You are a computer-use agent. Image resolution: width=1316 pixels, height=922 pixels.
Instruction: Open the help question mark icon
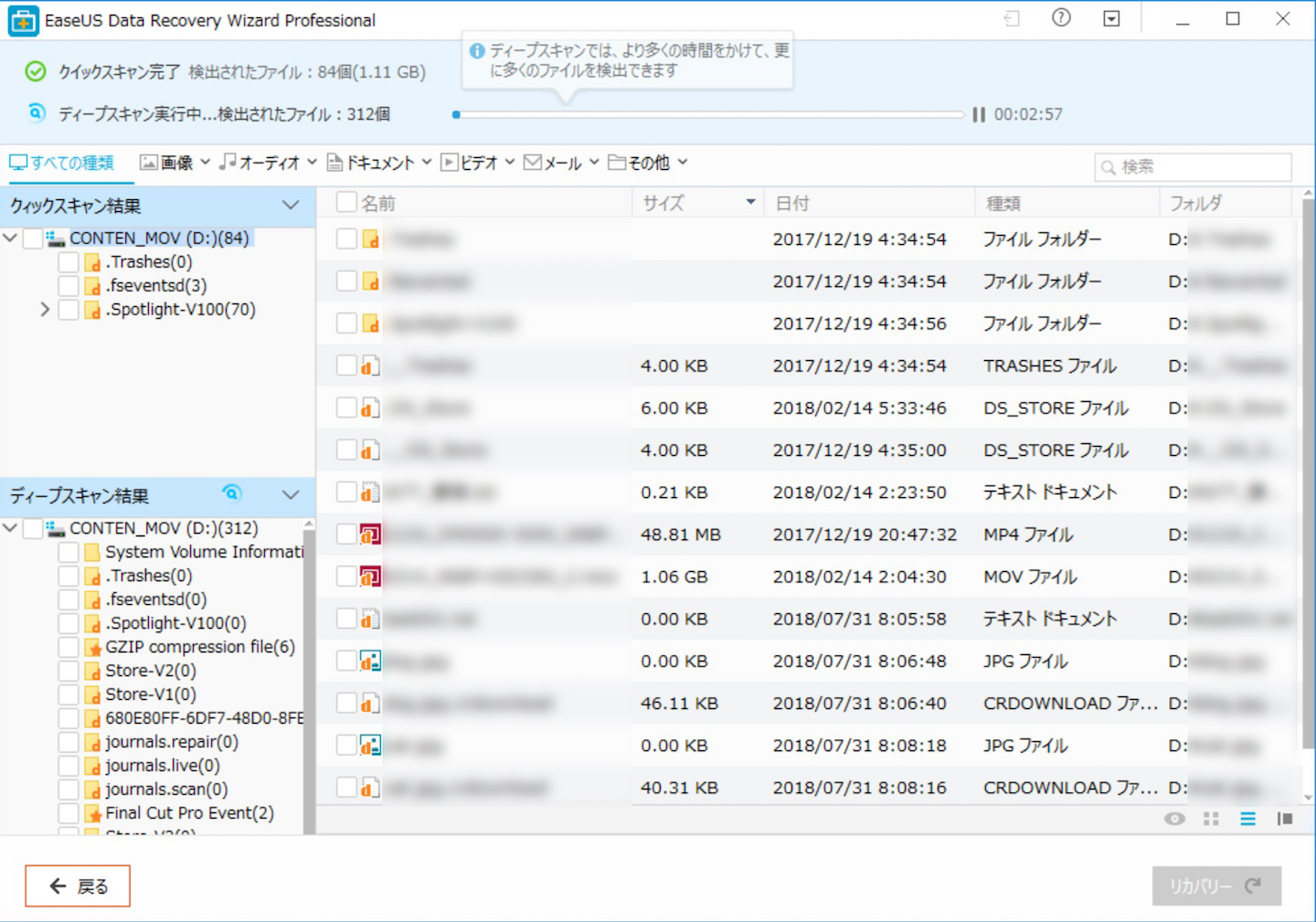pyautogui.click(x=1061, y=18)
